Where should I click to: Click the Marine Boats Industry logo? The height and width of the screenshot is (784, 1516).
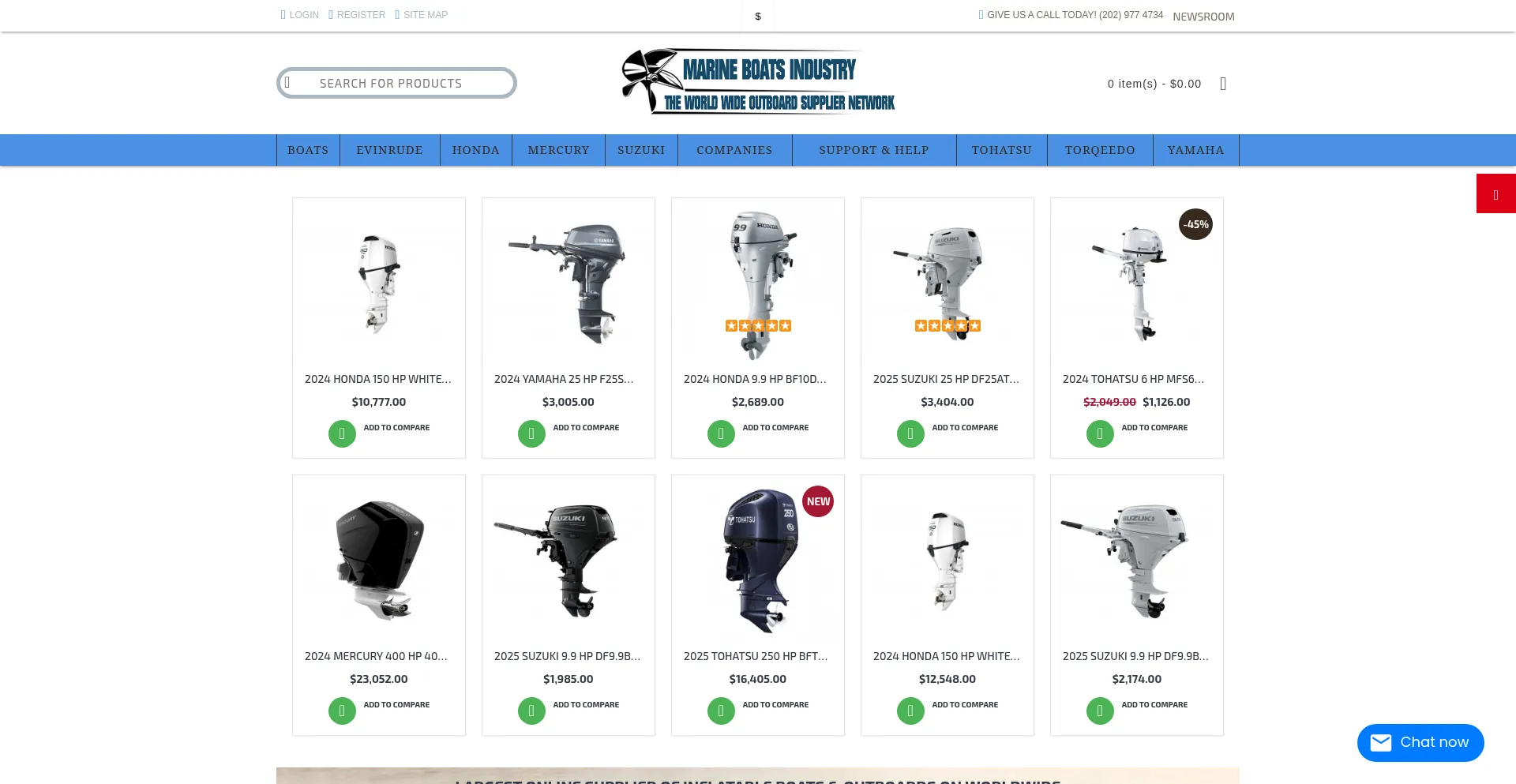[757, 82]
